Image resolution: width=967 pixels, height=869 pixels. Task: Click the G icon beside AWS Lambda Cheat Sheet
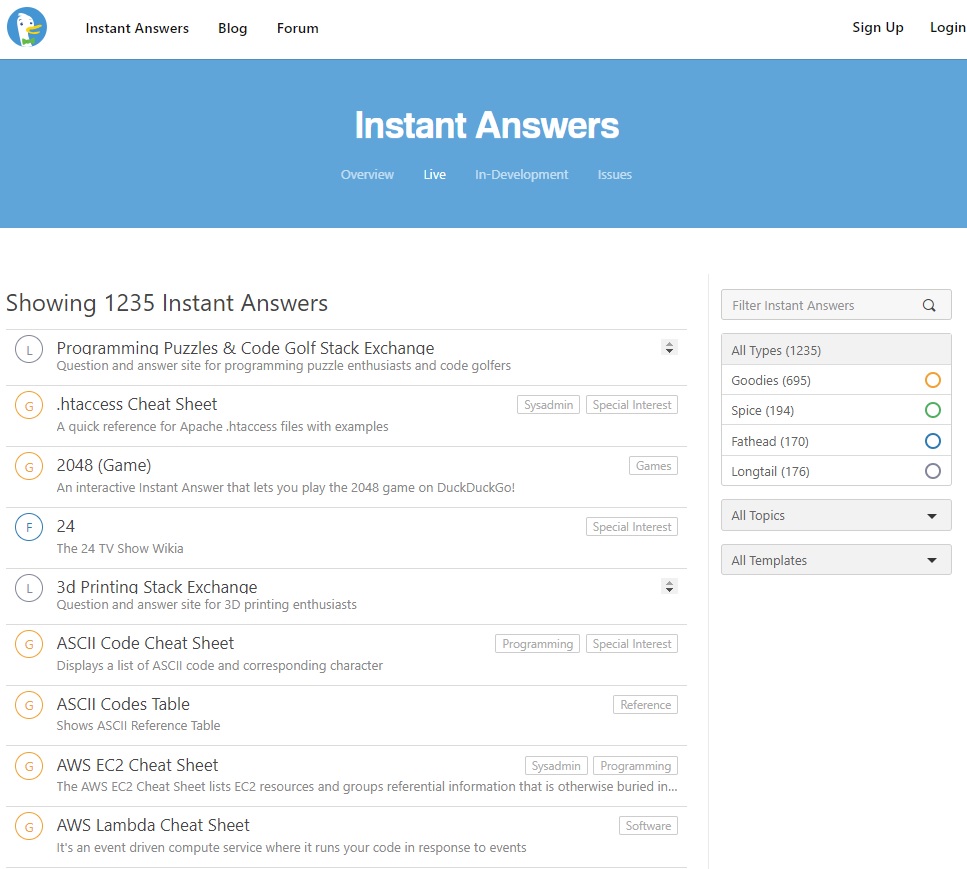[x=29, y=826]
